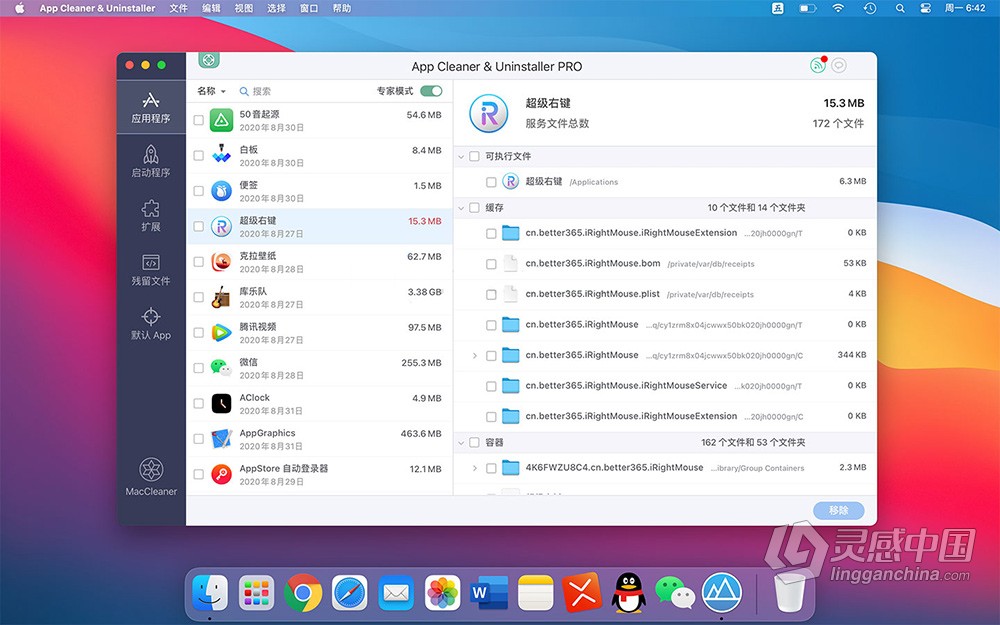The width and height of the screenshot is (1000, 625).
Task: Check the 超级右键 app checkbox in list
Action: [198, 226]
